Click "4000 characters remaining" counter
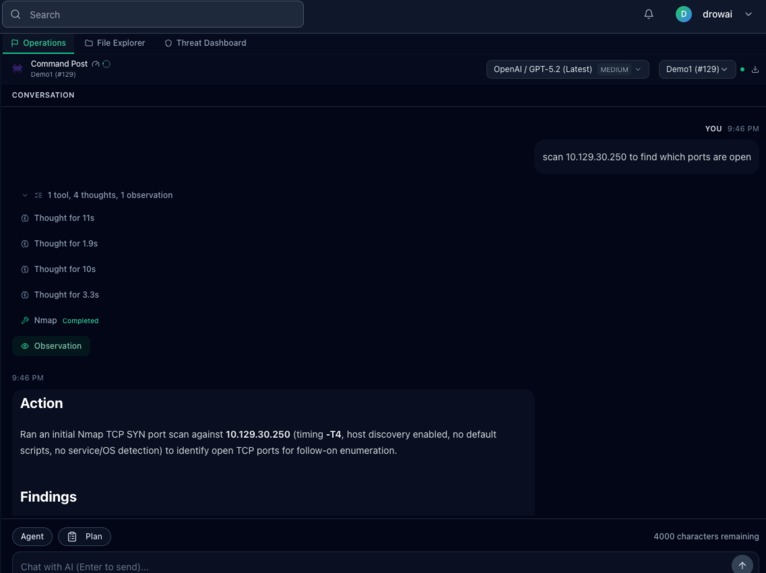Viewport: 766px width, 573px height. 706,536
